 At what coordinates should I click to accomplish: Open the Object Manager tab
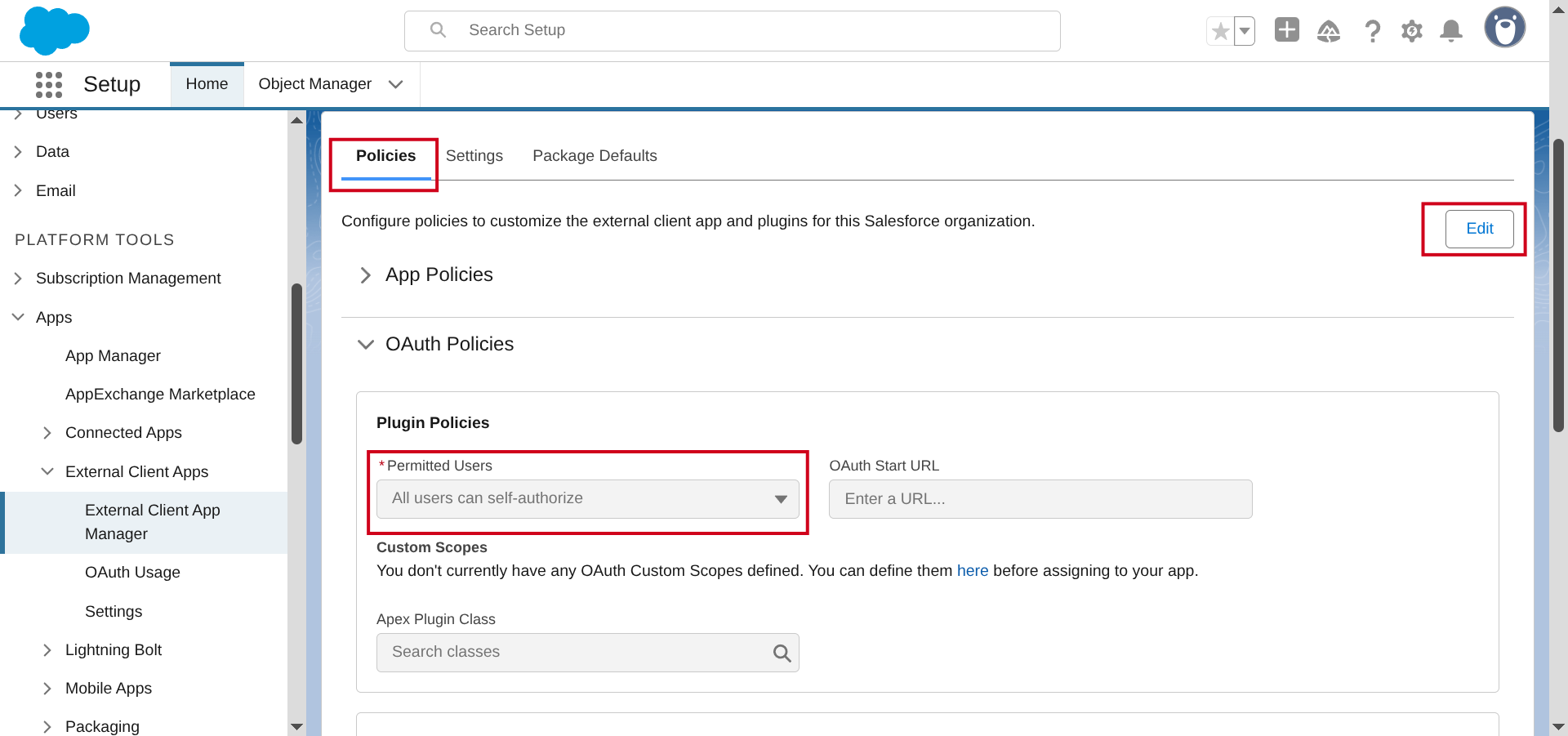pyautogui.click(x=315, y=84)
